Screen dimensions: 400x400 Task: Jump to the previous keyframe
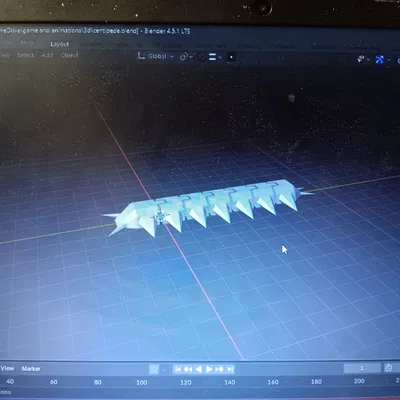tap(188, 369)
